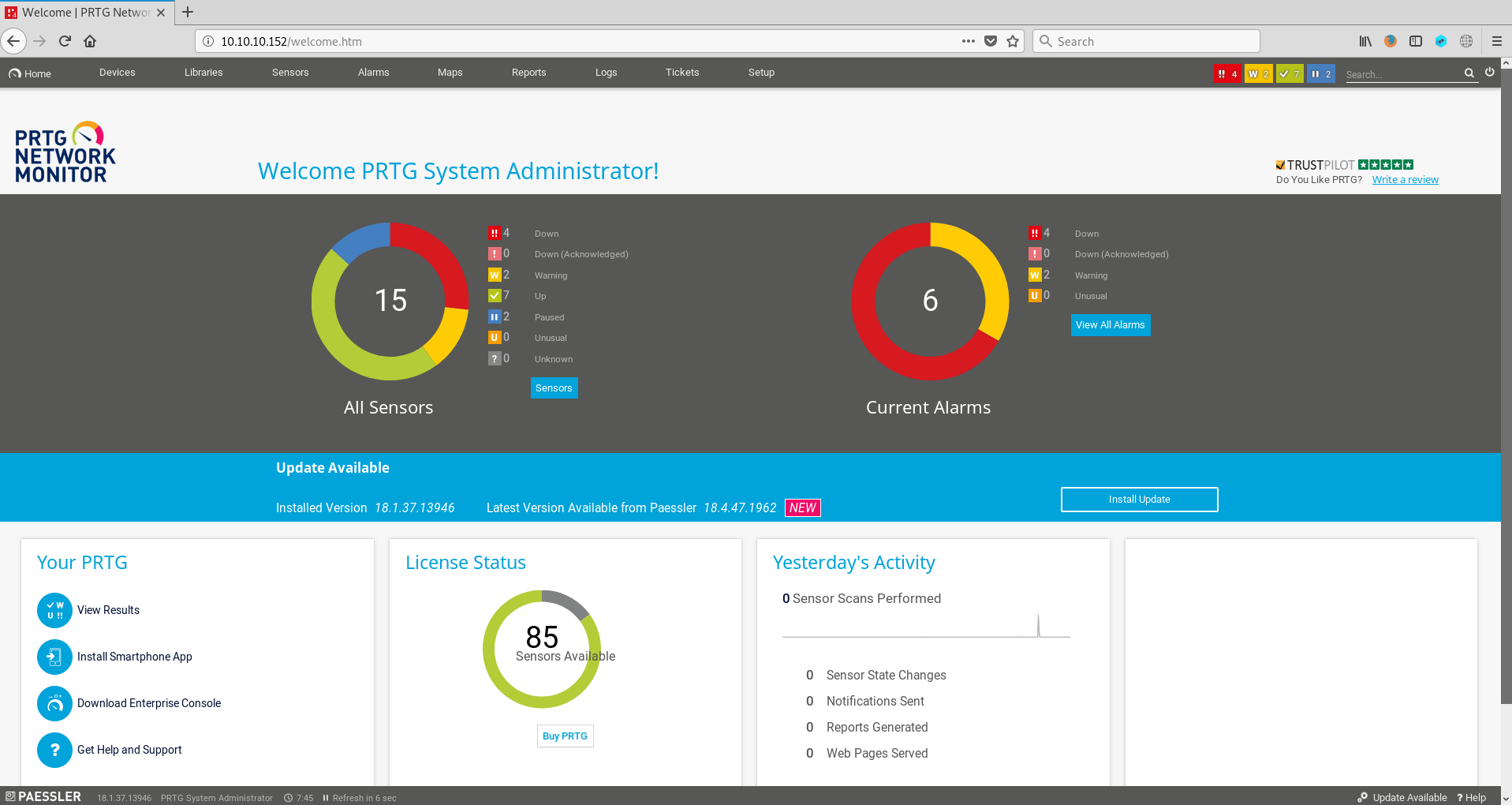The image size is (1512, 805).
Task: Click the Sensor Scans Performed sparkline graph
Action: click(926, 626)
